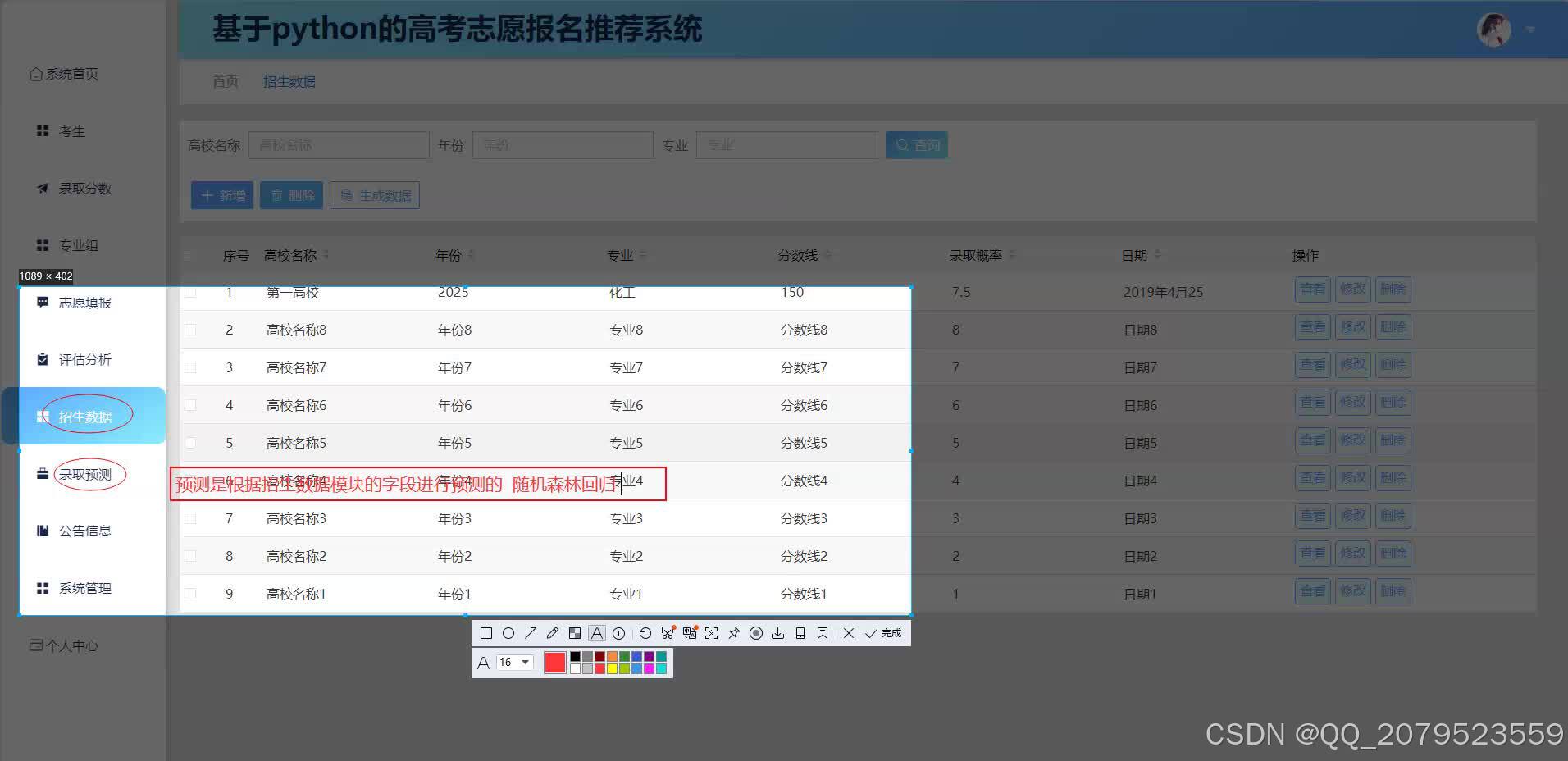Tick the checkbox for row 高校名称6
The width and height of the screenshot is (1568, 761).
(190, 405)
